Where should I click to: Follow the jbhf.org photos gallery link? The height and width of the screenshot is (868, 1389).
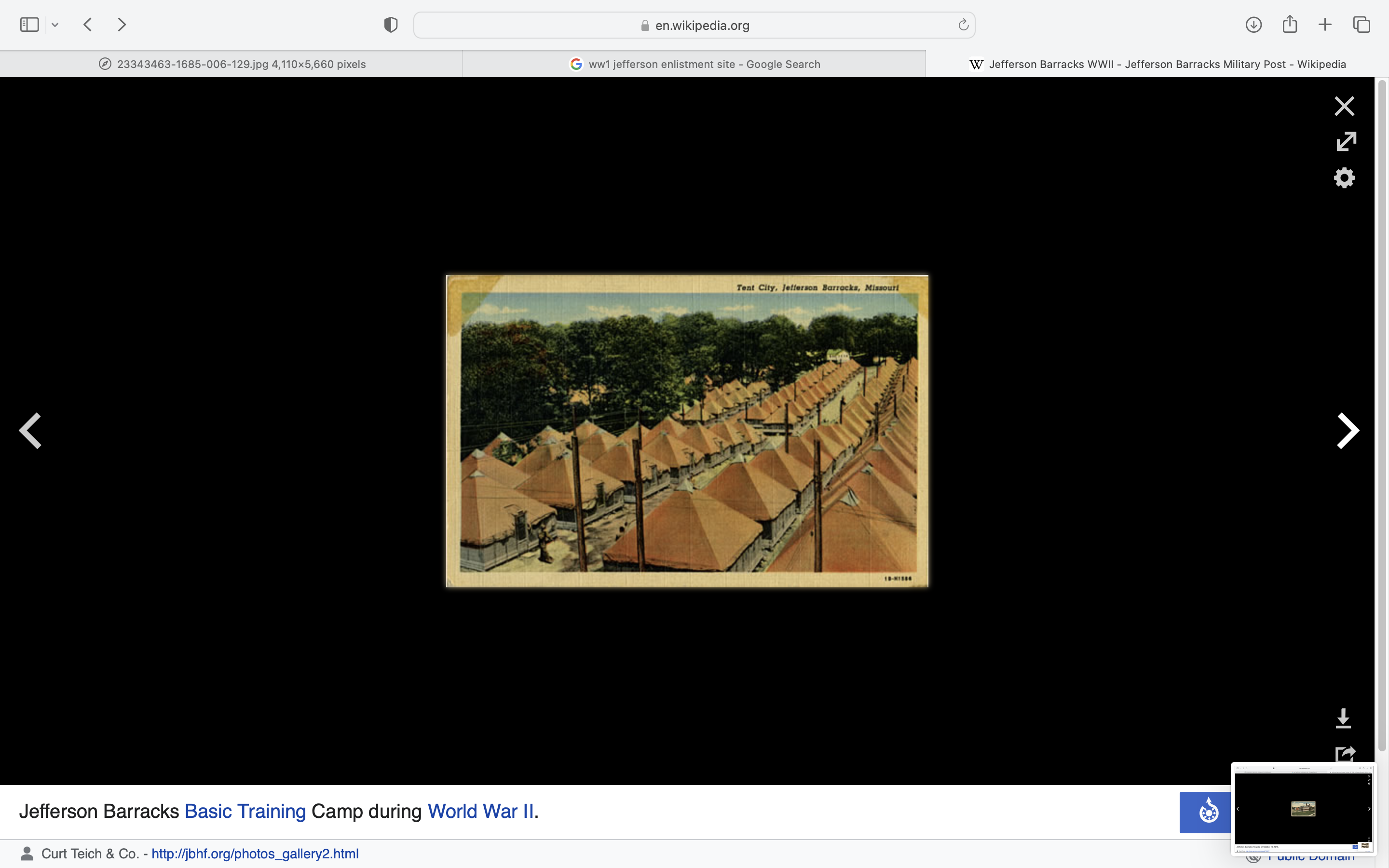click(x=255, y=854)
